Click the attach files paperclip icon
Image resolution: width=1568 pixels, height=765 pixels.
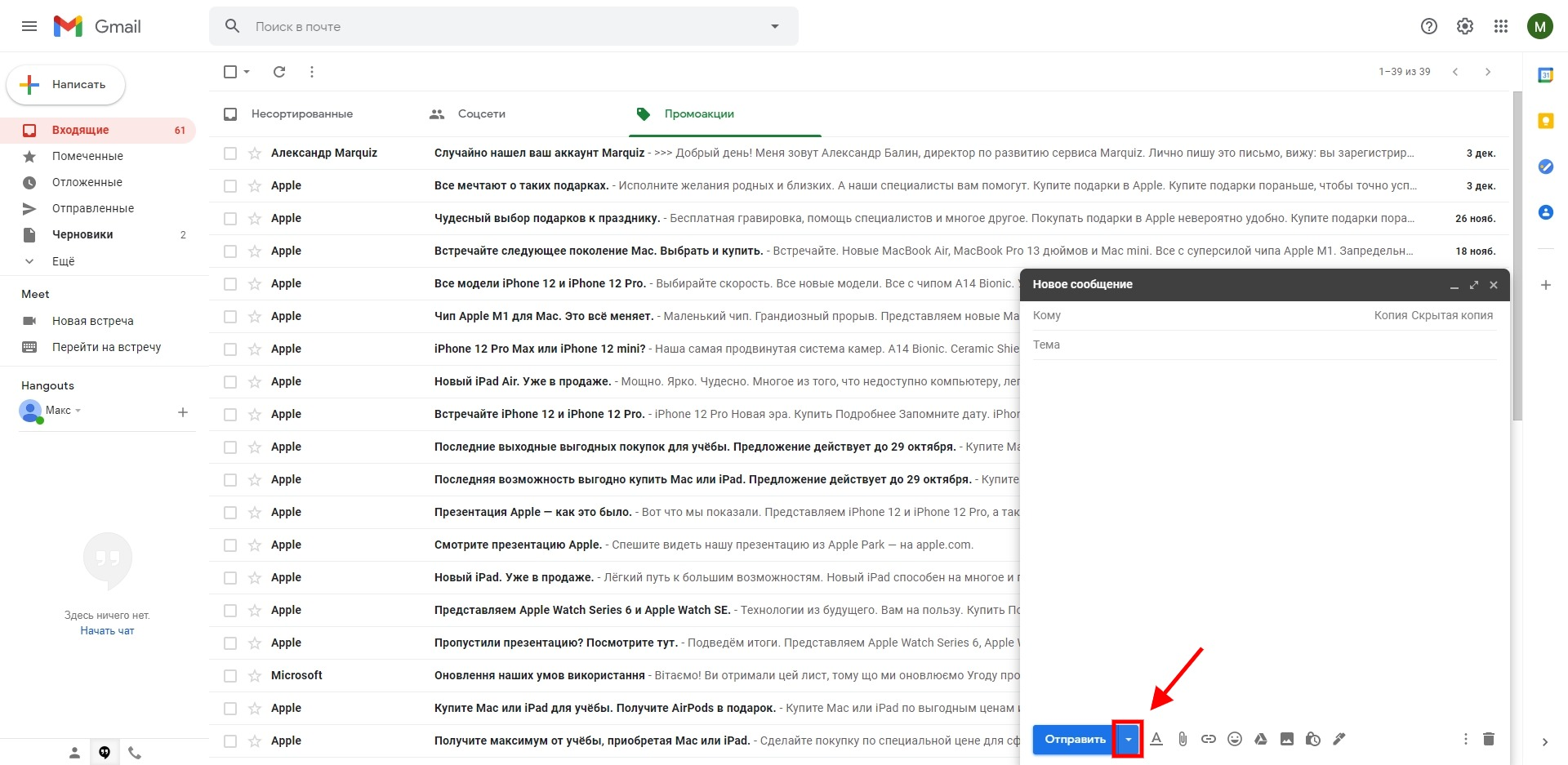tap(1183, 739)
